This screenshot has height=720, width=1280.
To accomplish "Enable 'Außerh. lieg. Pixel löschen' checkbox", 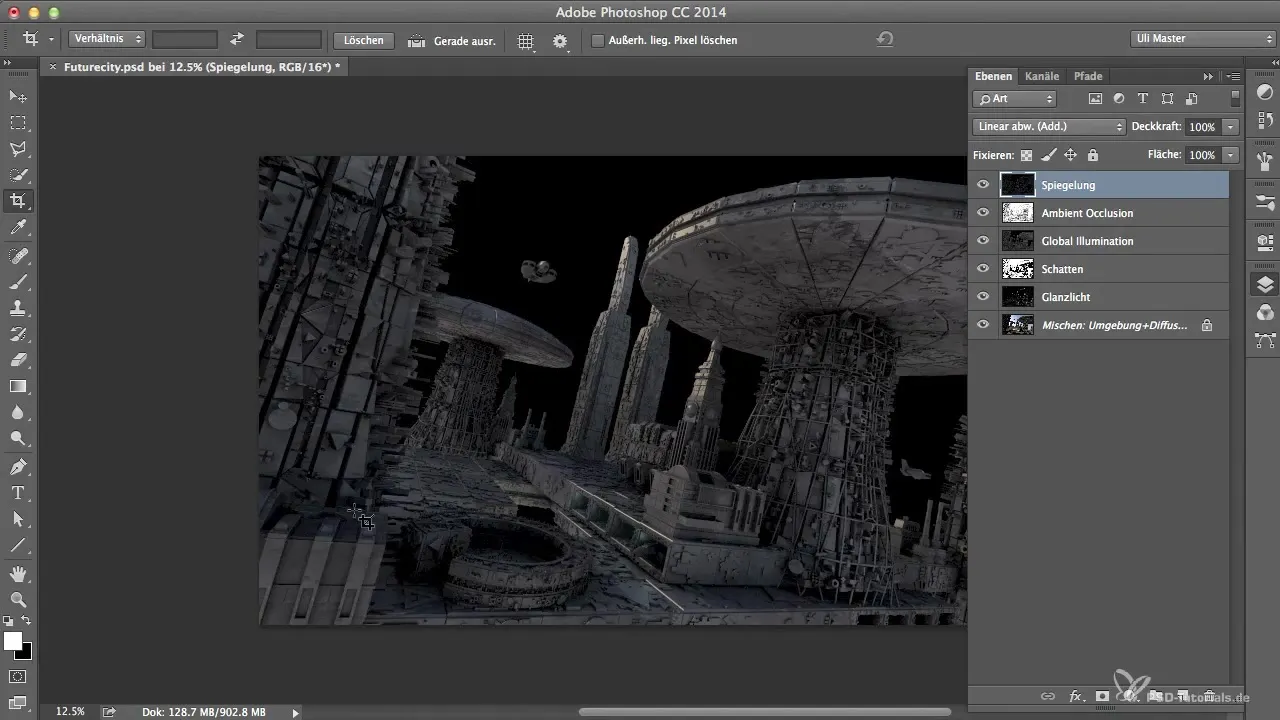I will pos(598,41).
